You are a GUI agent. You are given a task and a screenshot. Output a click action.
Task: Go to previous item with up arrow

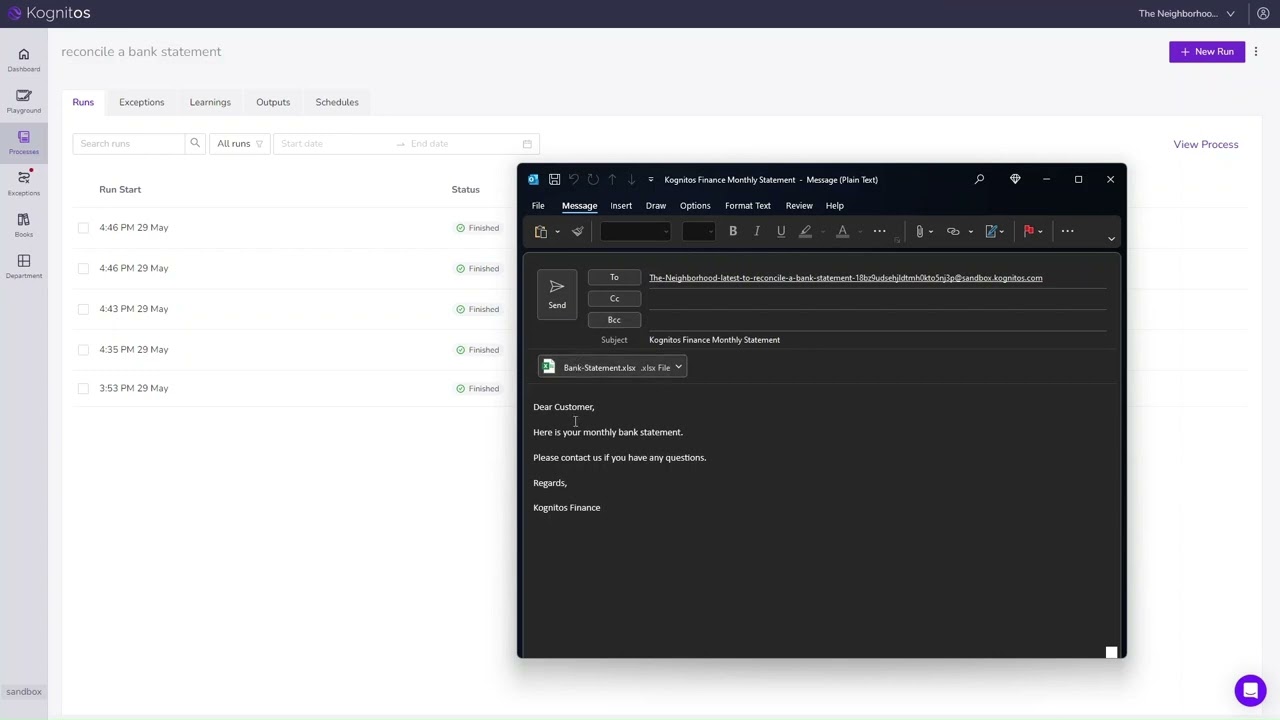point(612,180)
